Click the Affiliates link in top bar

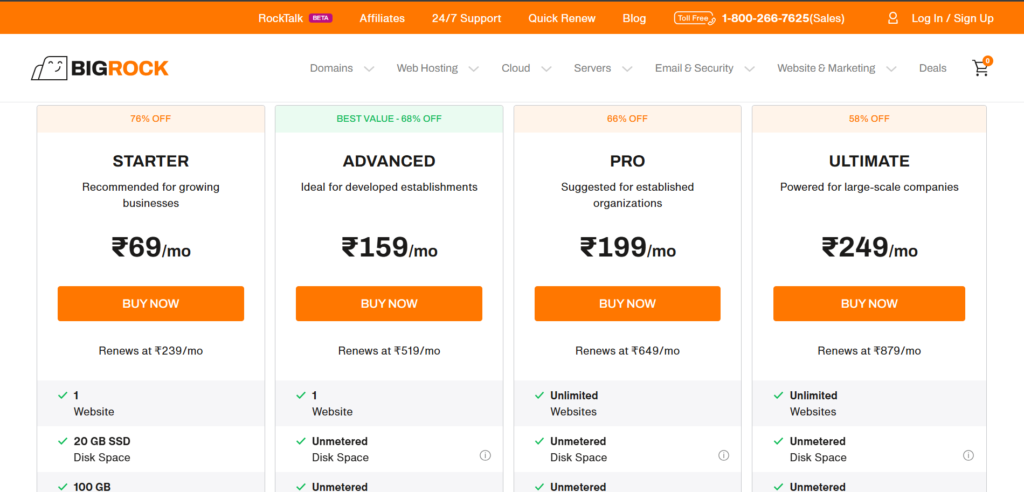pos(382,18)
